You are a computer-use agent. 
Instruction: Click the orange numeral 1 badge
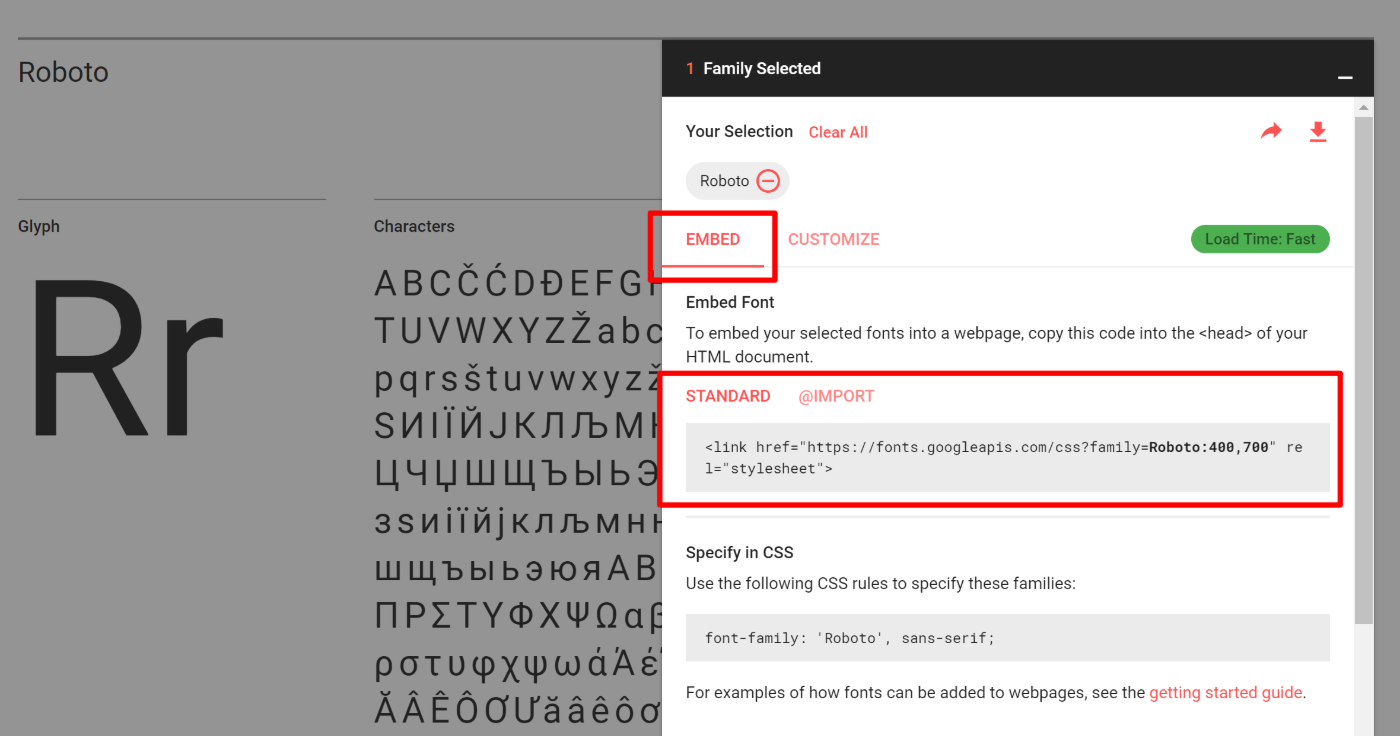pyautogui.click(x=689, y=68)
